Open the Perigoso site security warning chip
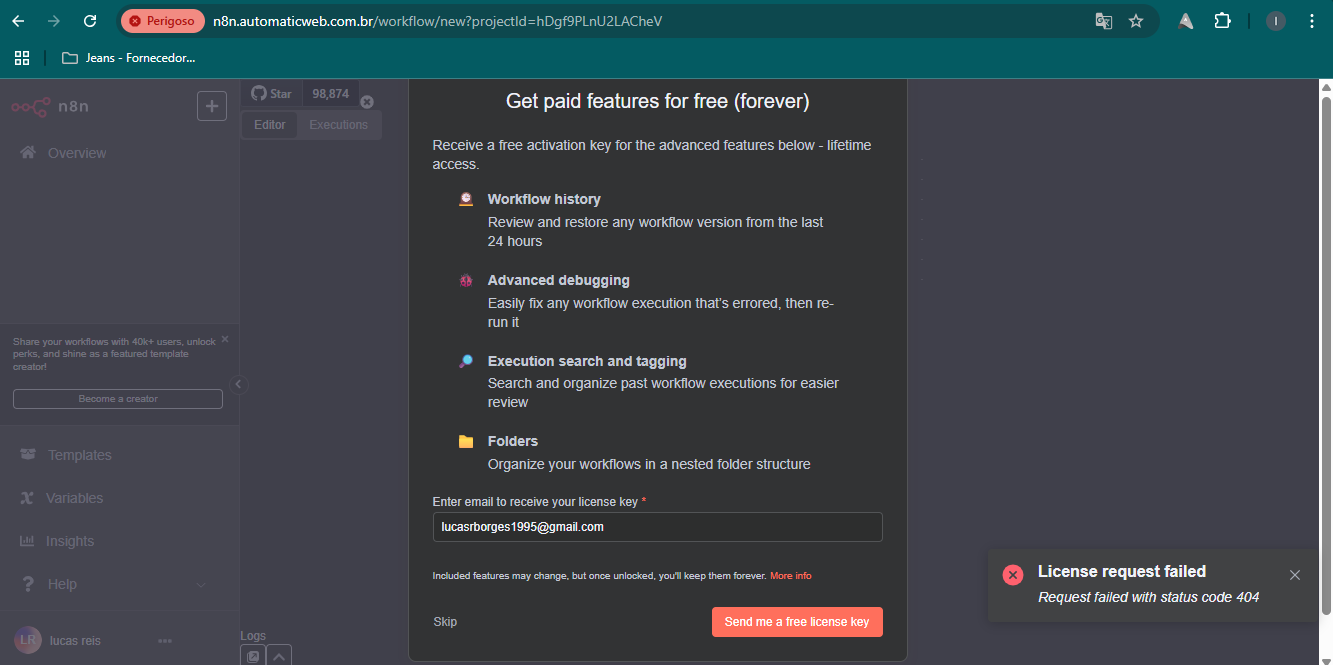The image size is (1333, 665). coord(162,21)
